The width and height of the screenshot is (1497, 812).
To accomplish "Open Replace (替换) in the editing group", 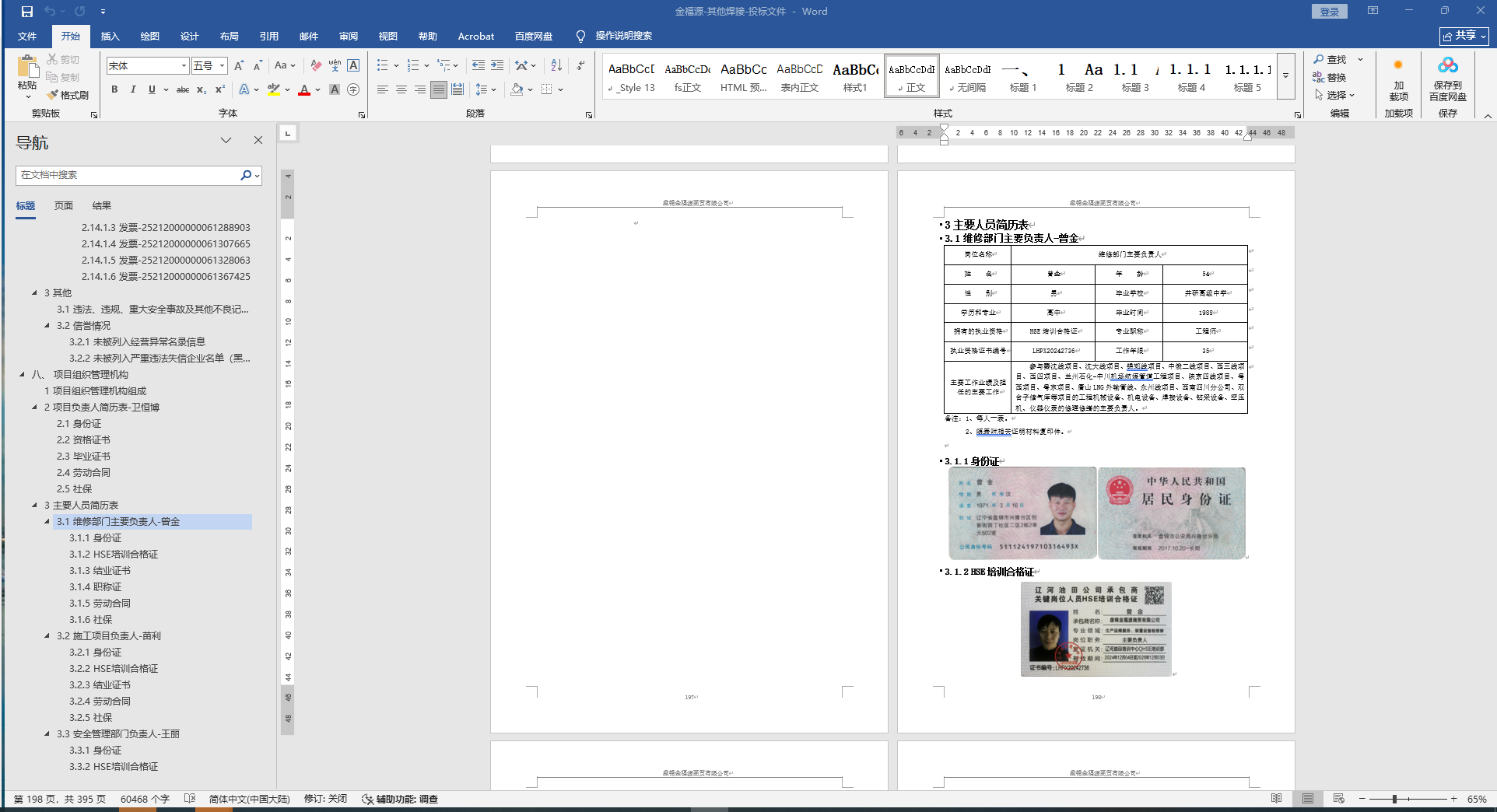I will pyautogui.click(x=1330, y=78).
